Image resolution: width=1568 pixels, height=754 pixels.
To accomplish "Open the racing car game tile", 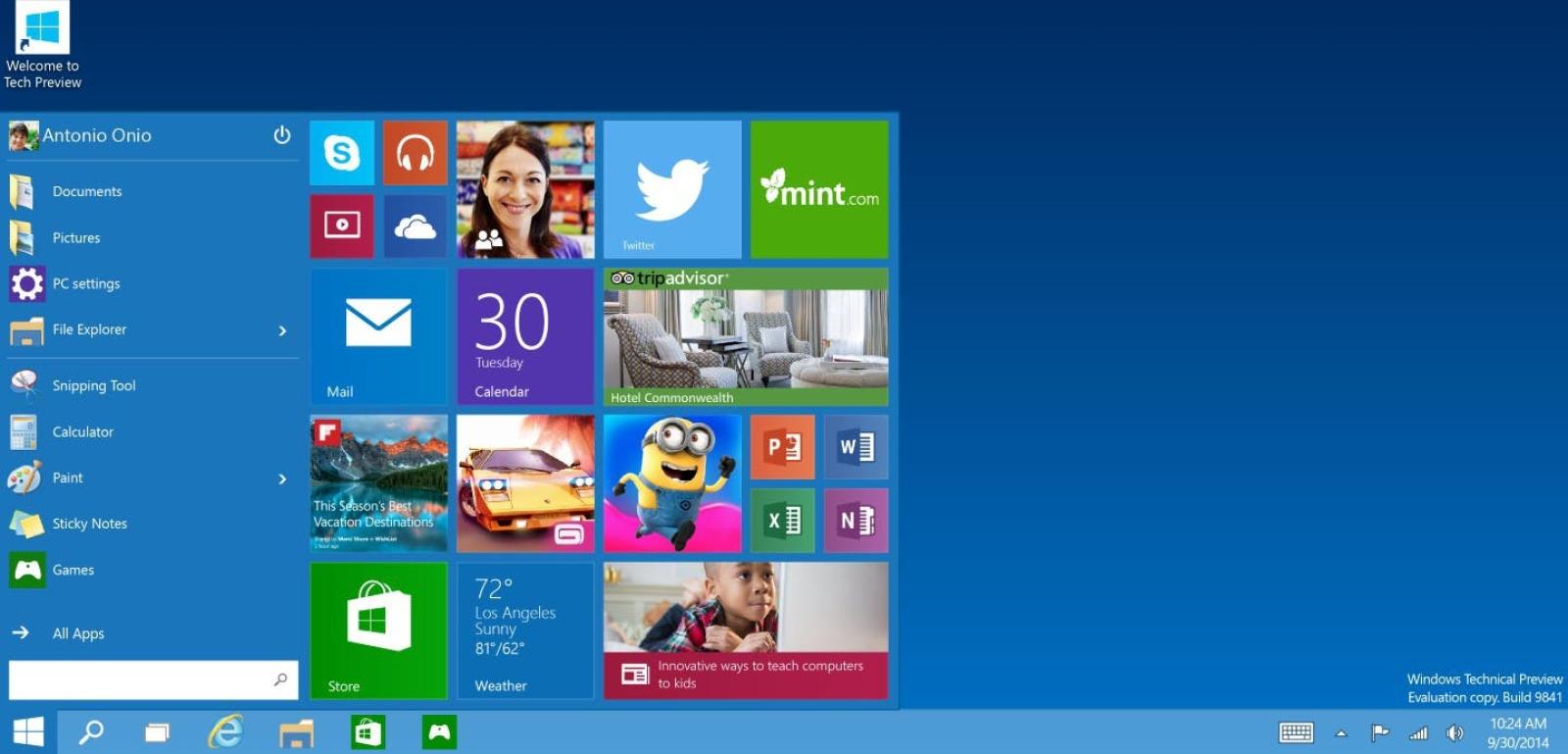I will (525, 483).
